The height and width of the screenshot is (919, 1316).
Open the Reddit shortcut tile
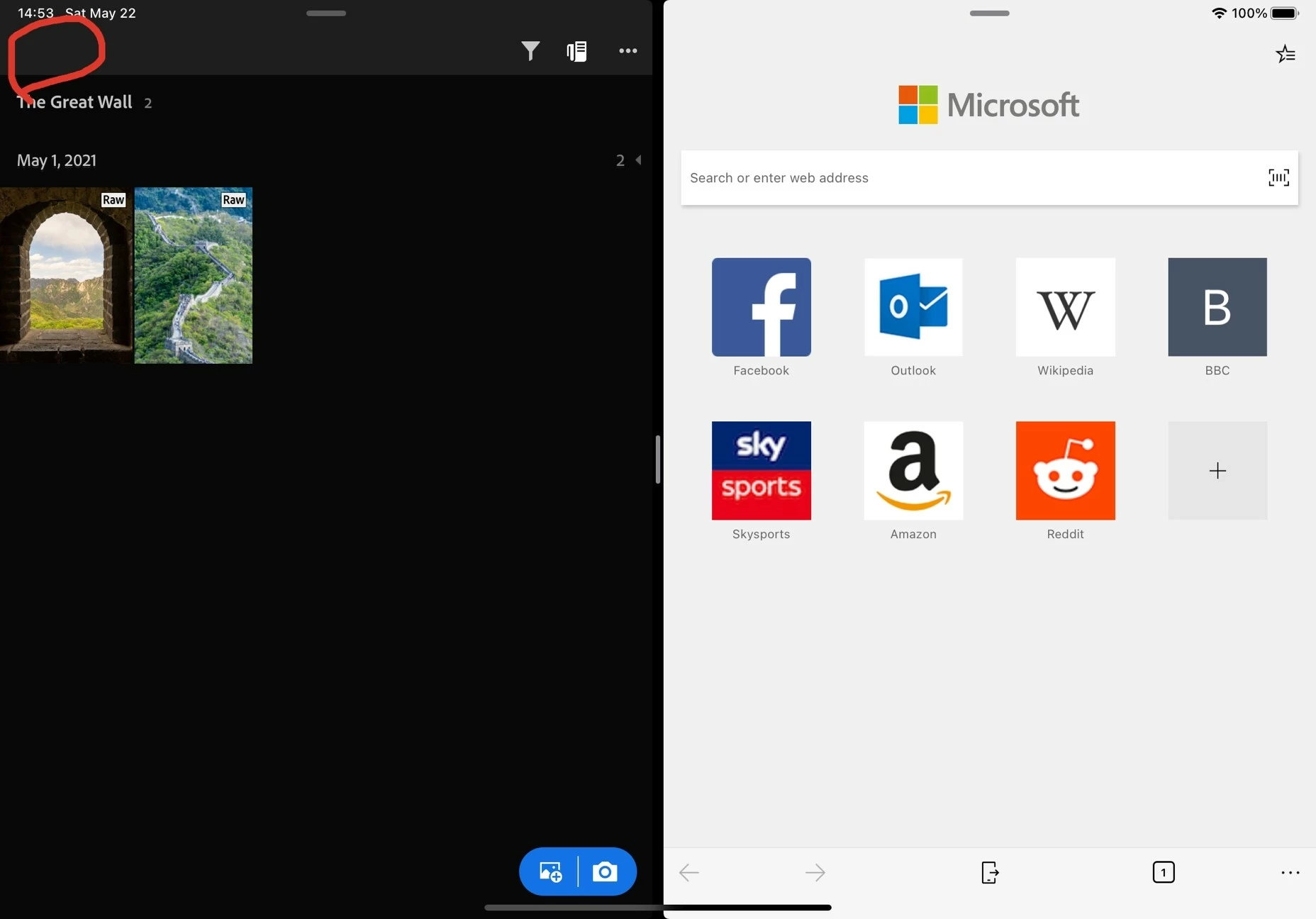(1065, 471)
